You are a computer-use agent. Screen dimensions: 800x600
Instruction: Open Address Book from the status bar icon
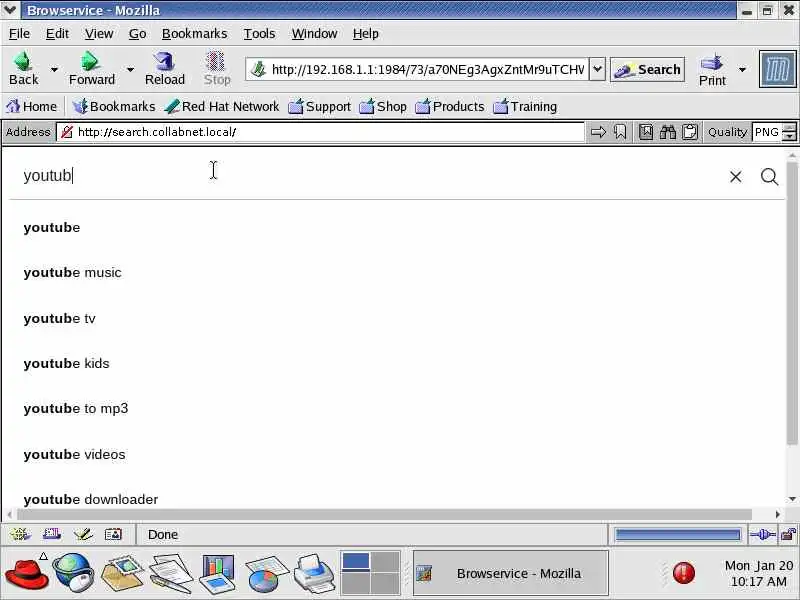coord(113,534)
